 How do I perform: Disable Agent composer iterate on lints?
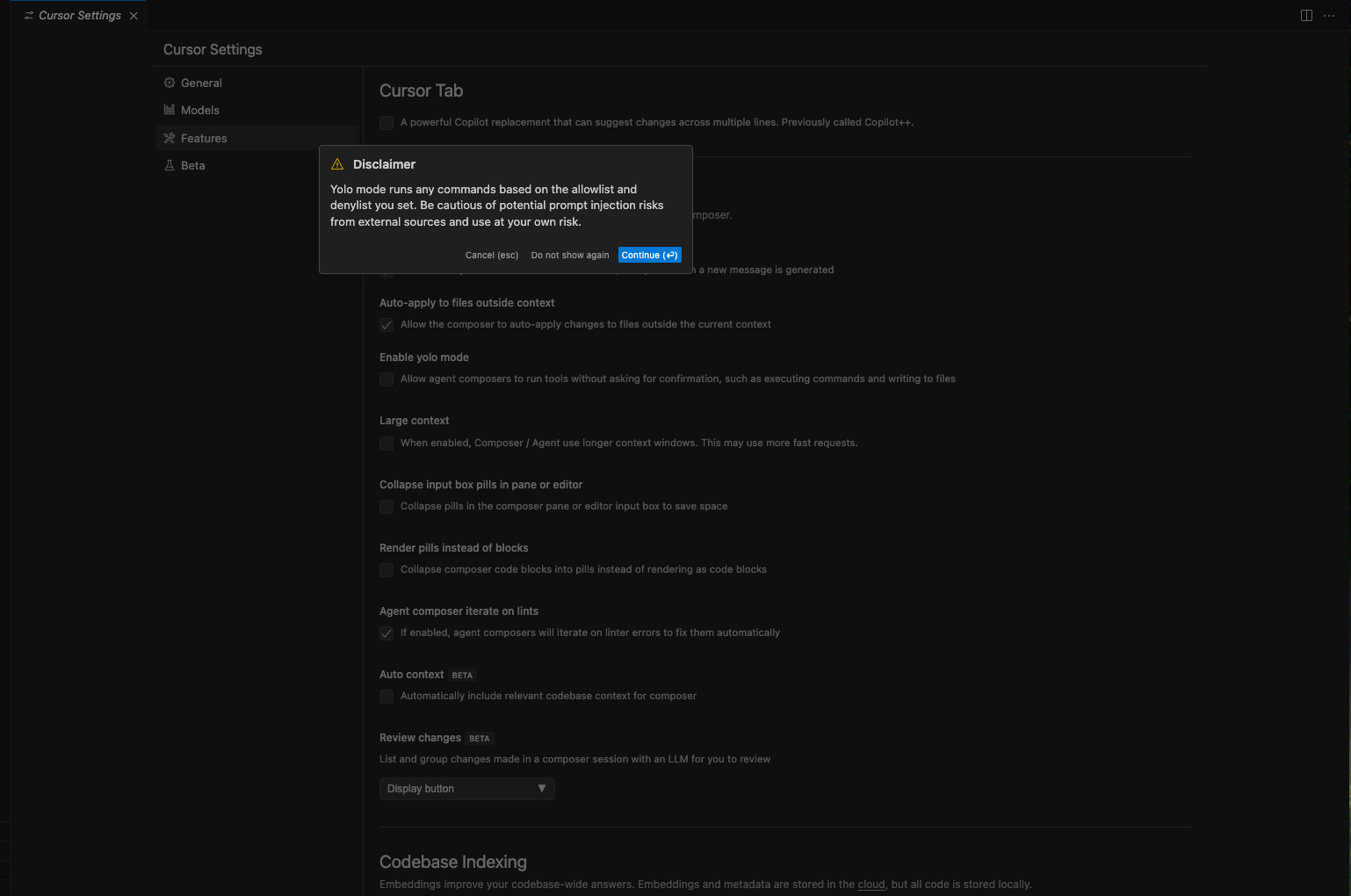[x=387, y=633]
